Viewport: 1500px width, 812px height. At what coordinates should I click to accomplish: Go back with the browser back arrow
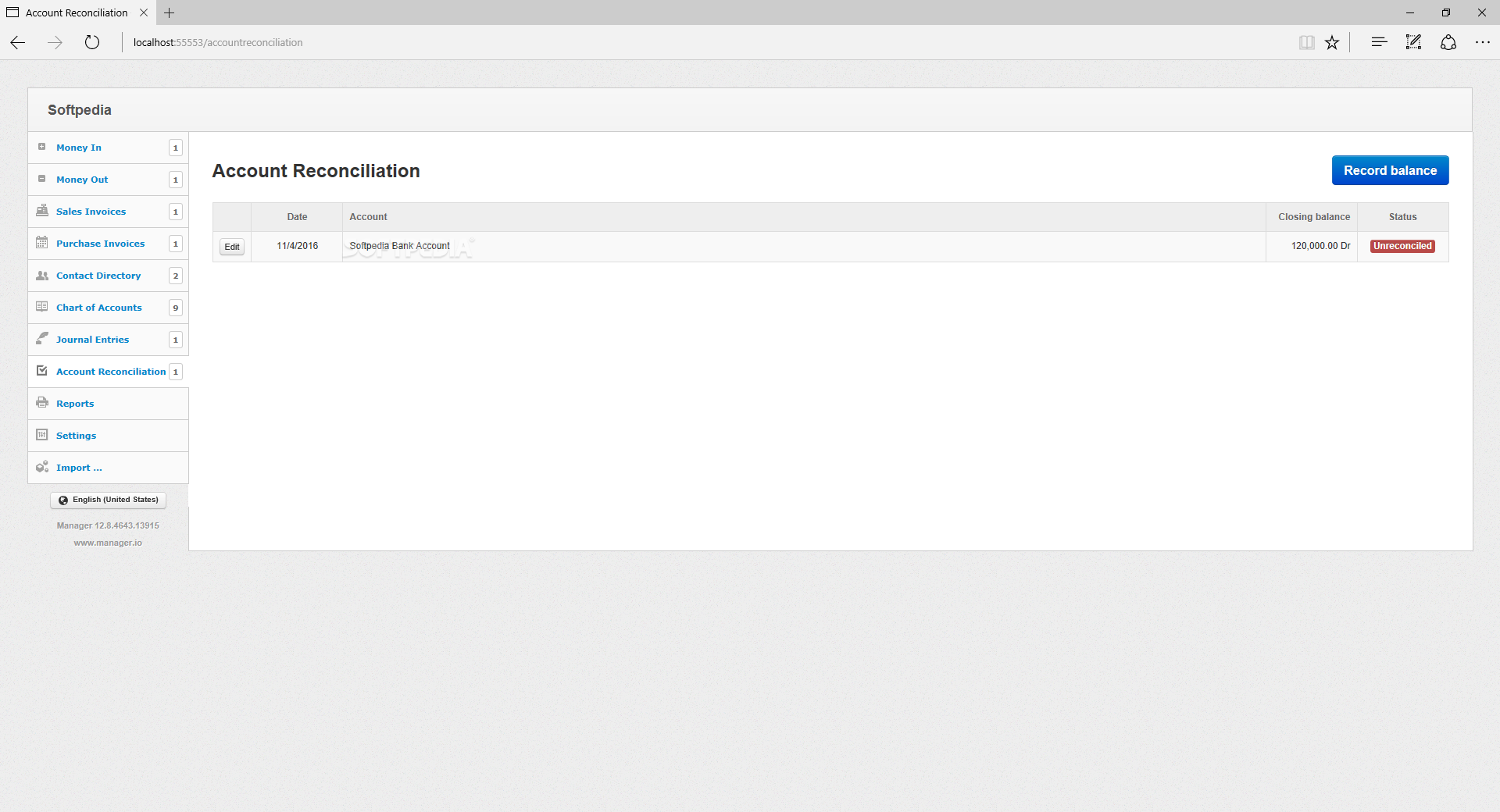[x=17, y=42]
